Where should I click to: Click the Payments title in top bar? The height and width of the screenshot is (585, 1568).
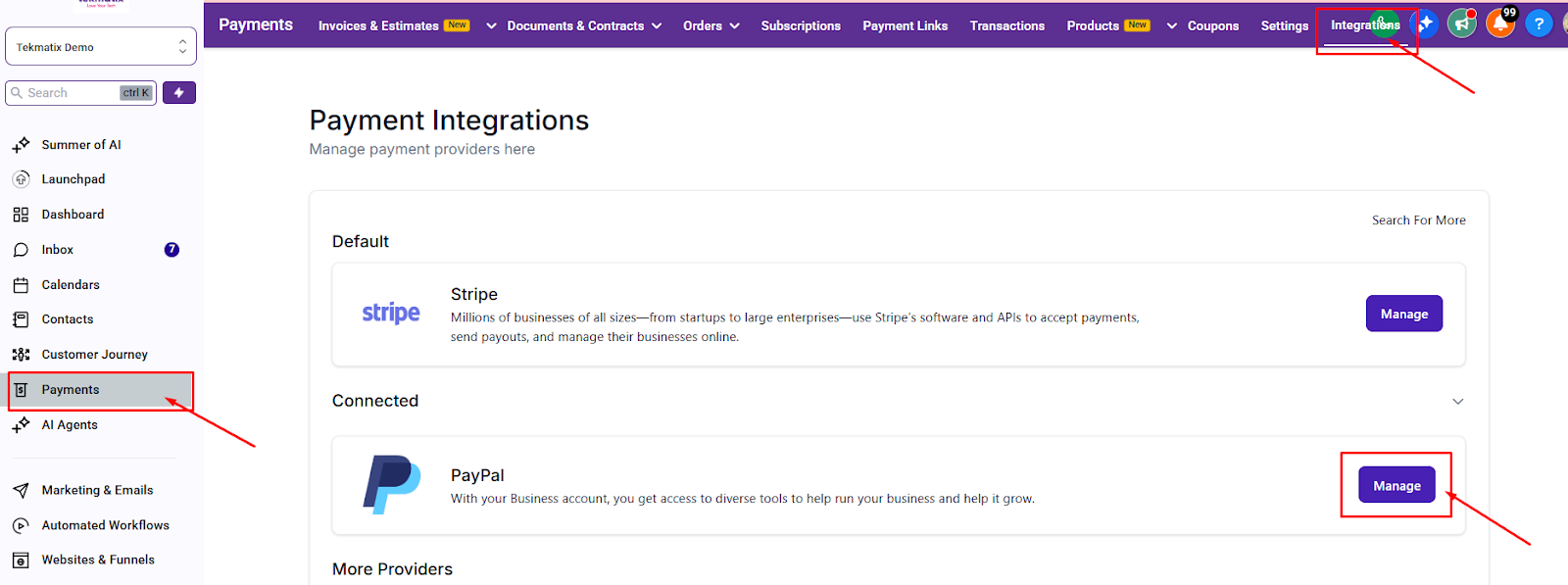pos(256,24)
